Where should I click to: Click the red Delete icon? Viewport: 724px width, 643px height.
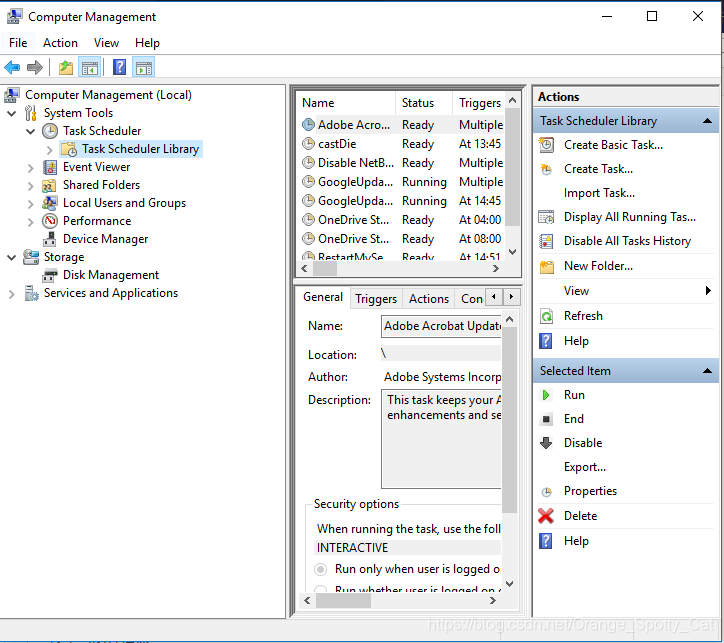[x=546, y=516]
